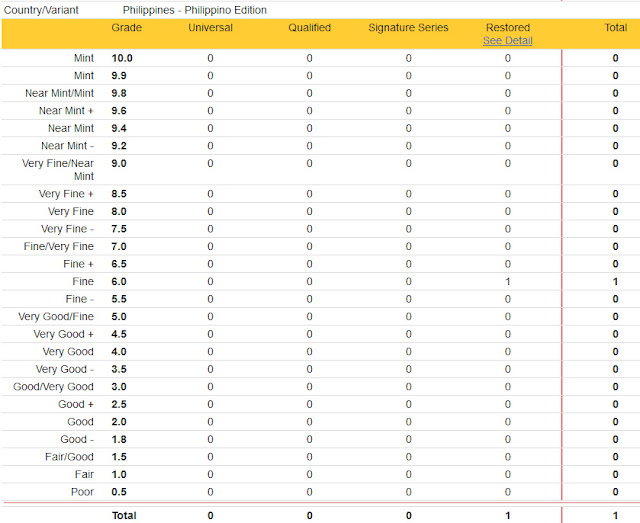Click the Country/Variant label
Viewport: 640px width, 523px height.
click(41, 10)
